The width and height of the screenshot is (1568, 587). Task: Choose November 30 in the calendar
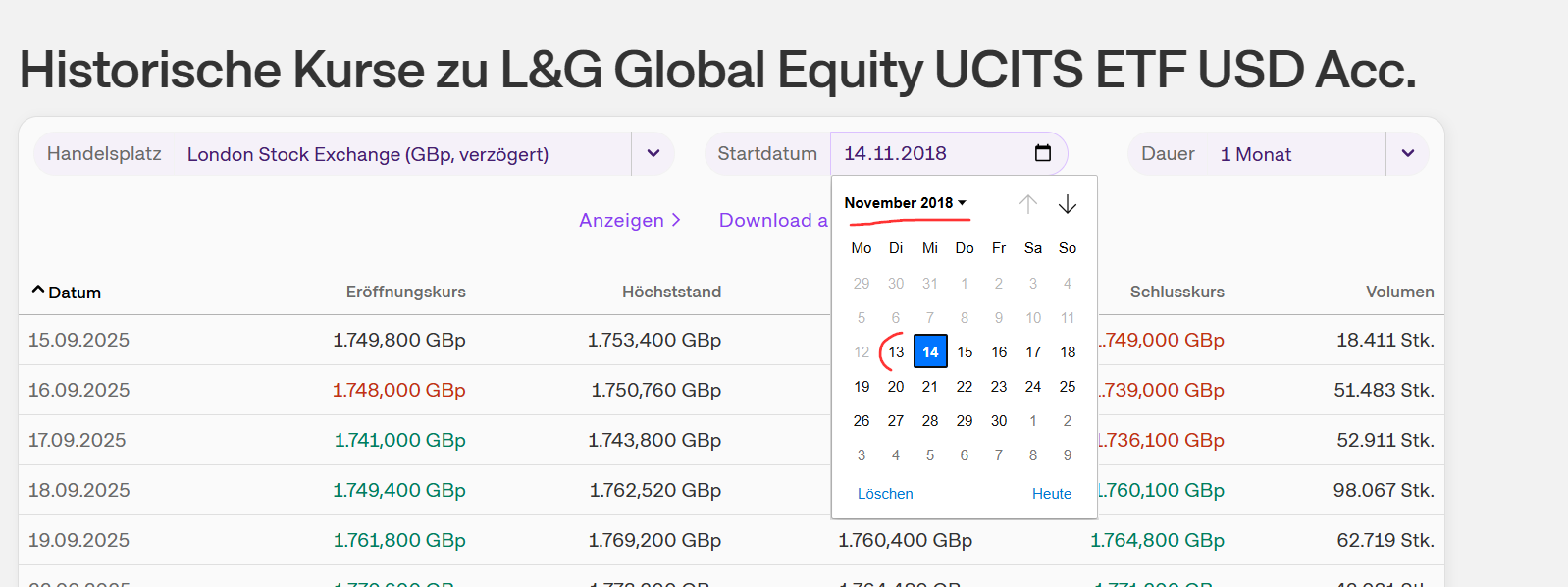(x=999, y=420)
